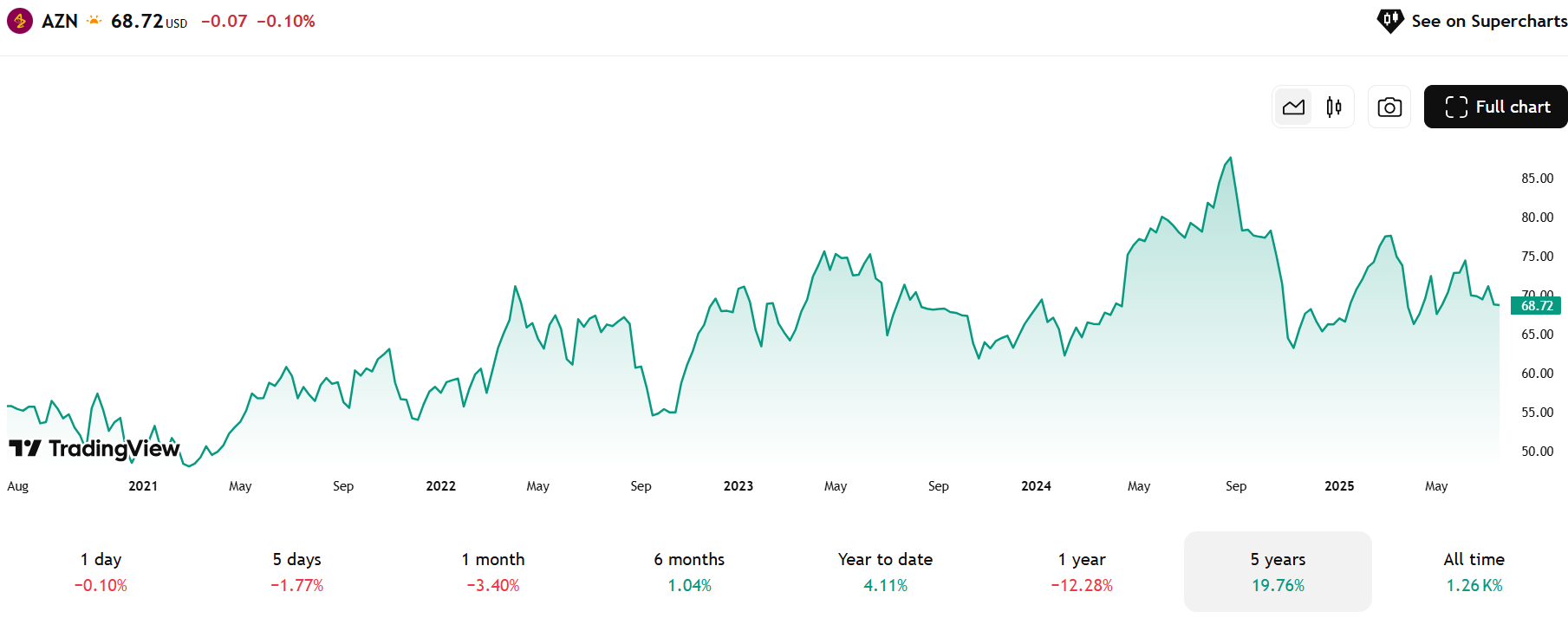Click the 2023 label on time axis
Screen dimensions: 1568x618
[x=738, y=486]
